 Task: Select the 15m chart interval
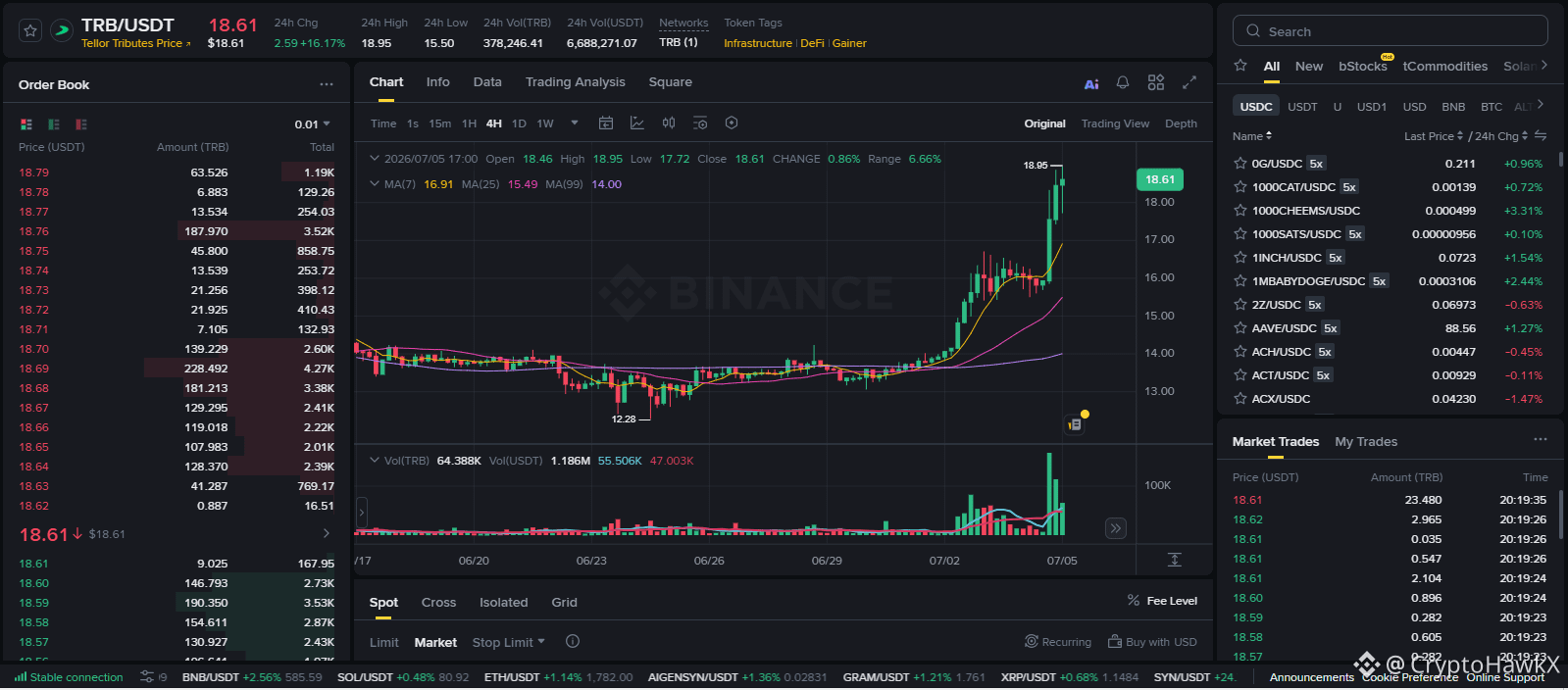pyautogui.click(x=440, y=123)
